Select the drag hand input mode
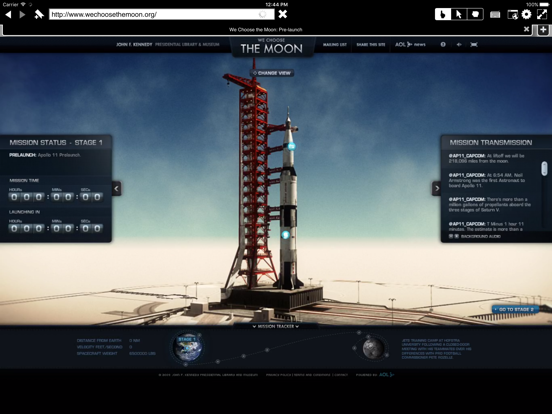This screenshot has height=414, width=552. 475,14
